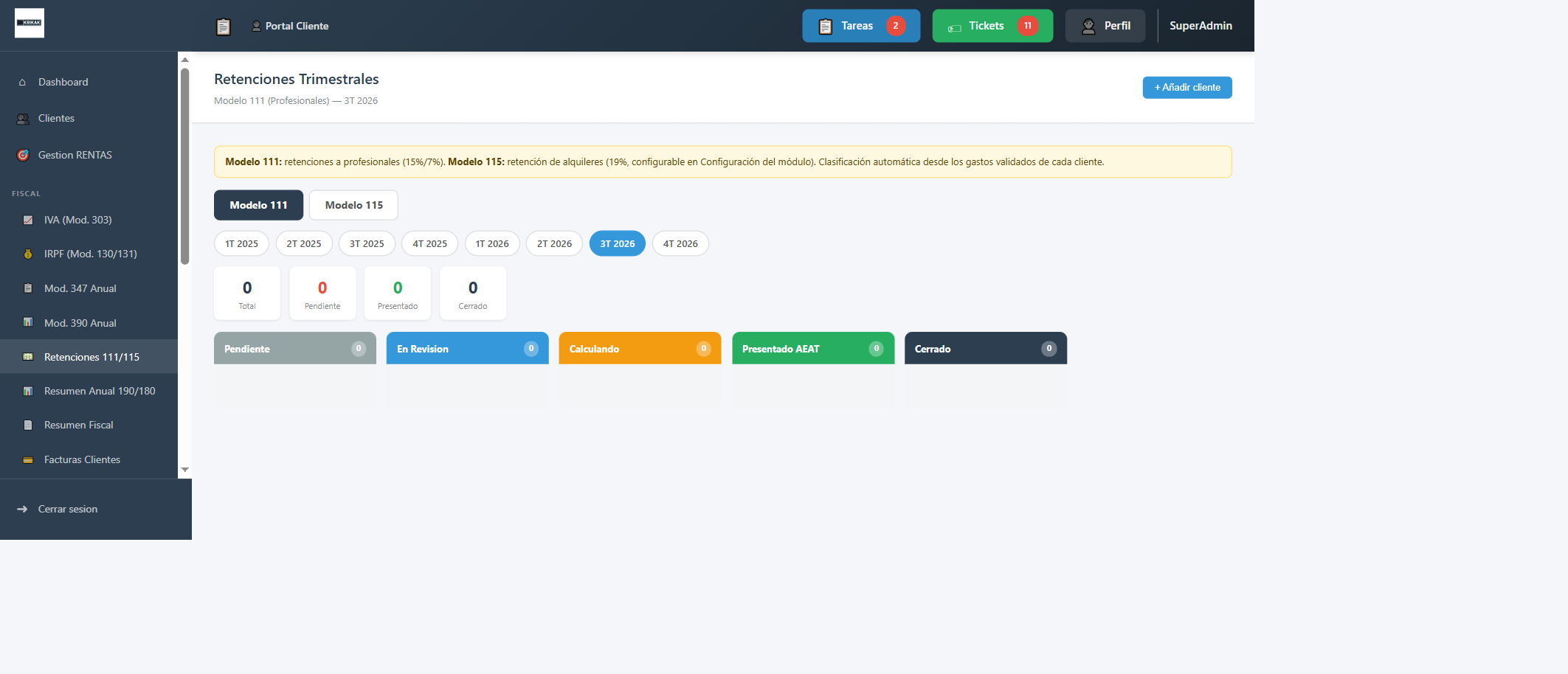Select the 1T 2025 quarter pill

click(241, 243)
